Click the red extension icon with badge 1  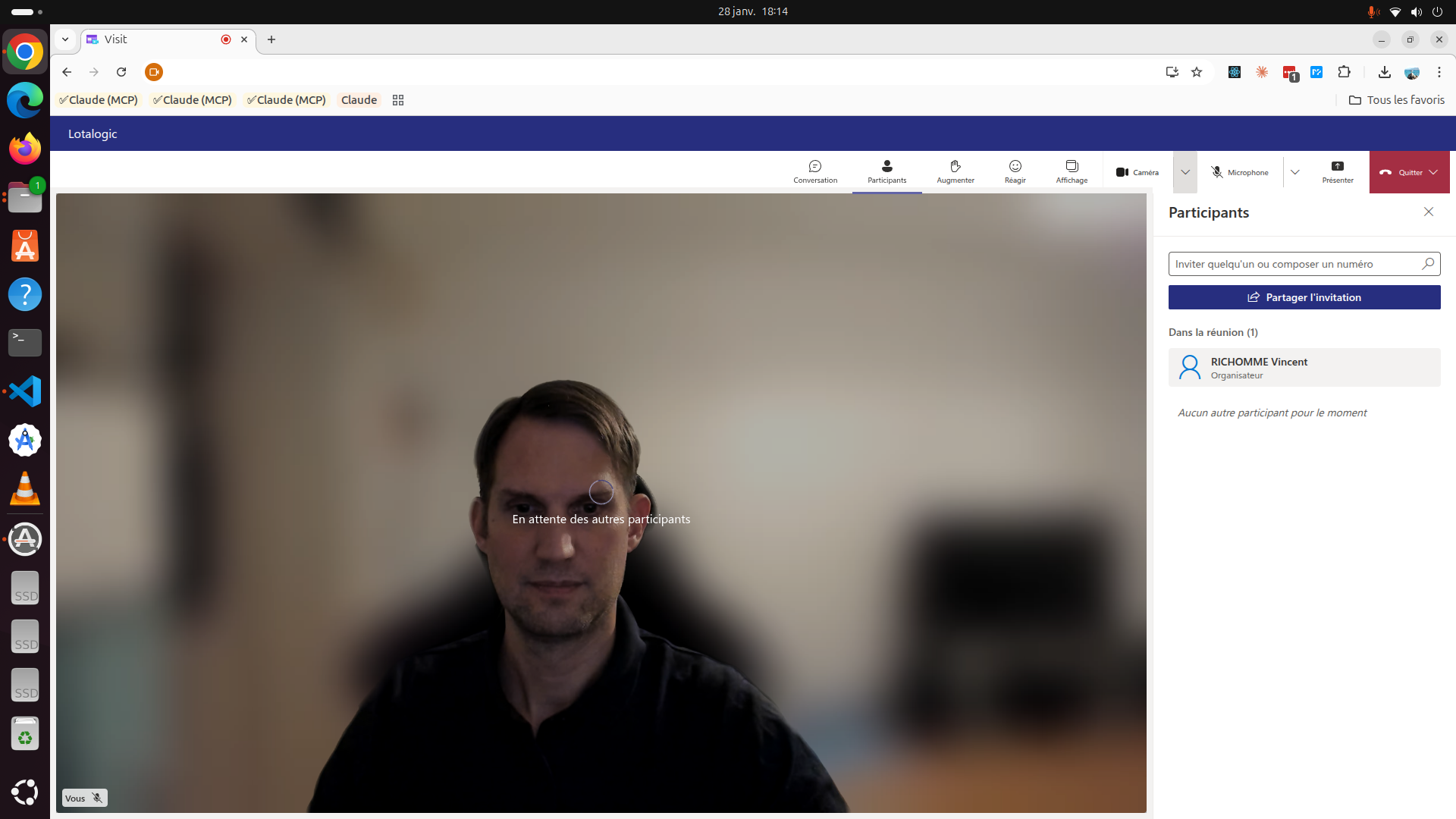point(1290,73)
